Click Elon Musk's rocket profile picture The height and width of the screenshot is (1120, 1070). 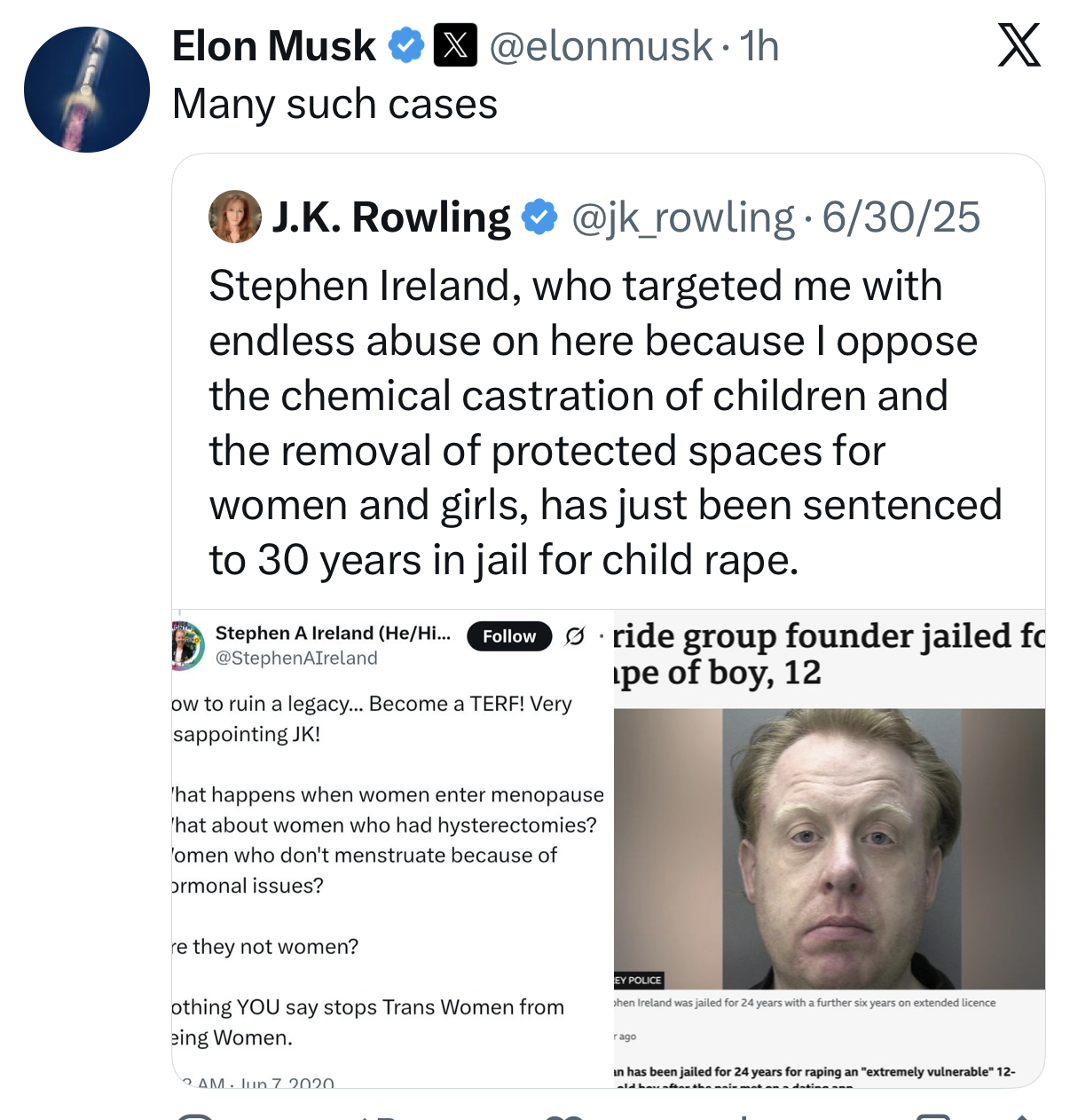point(87,88)
